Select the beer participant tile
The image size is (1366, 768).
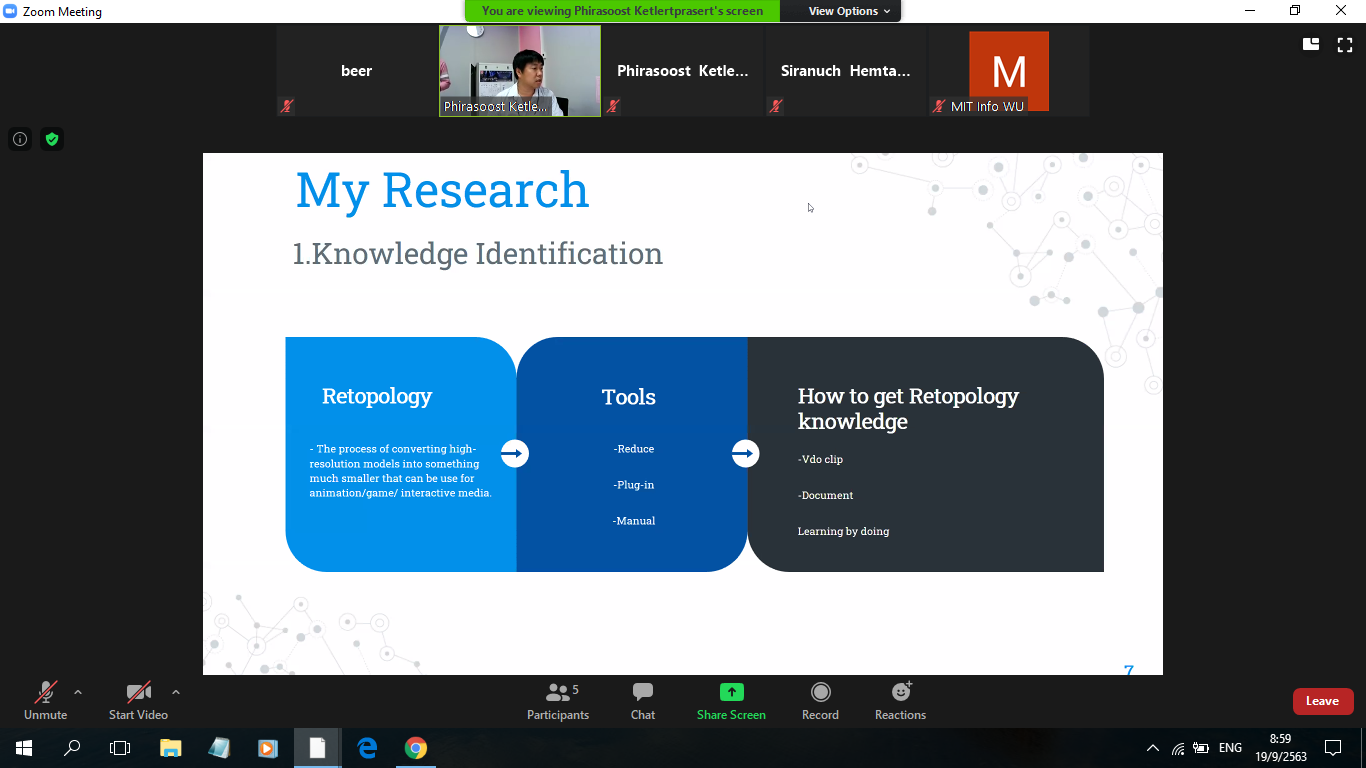[356, 71]
